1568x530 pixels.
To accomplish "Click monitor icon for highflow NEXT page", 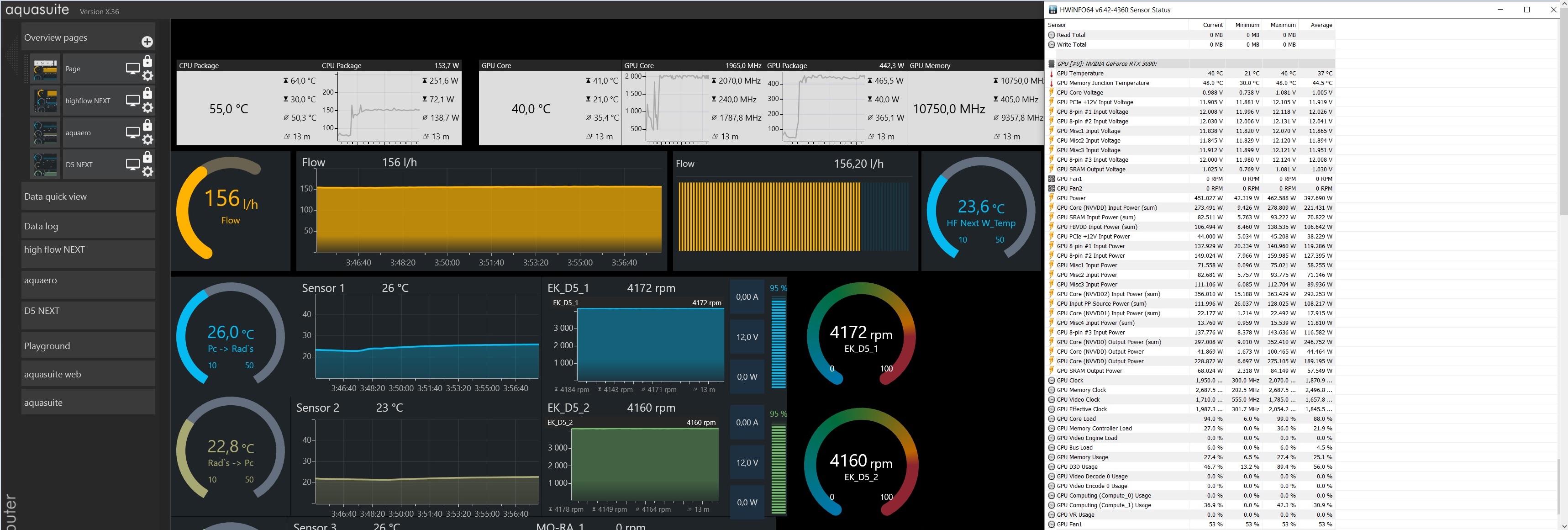I will [132, 100].
